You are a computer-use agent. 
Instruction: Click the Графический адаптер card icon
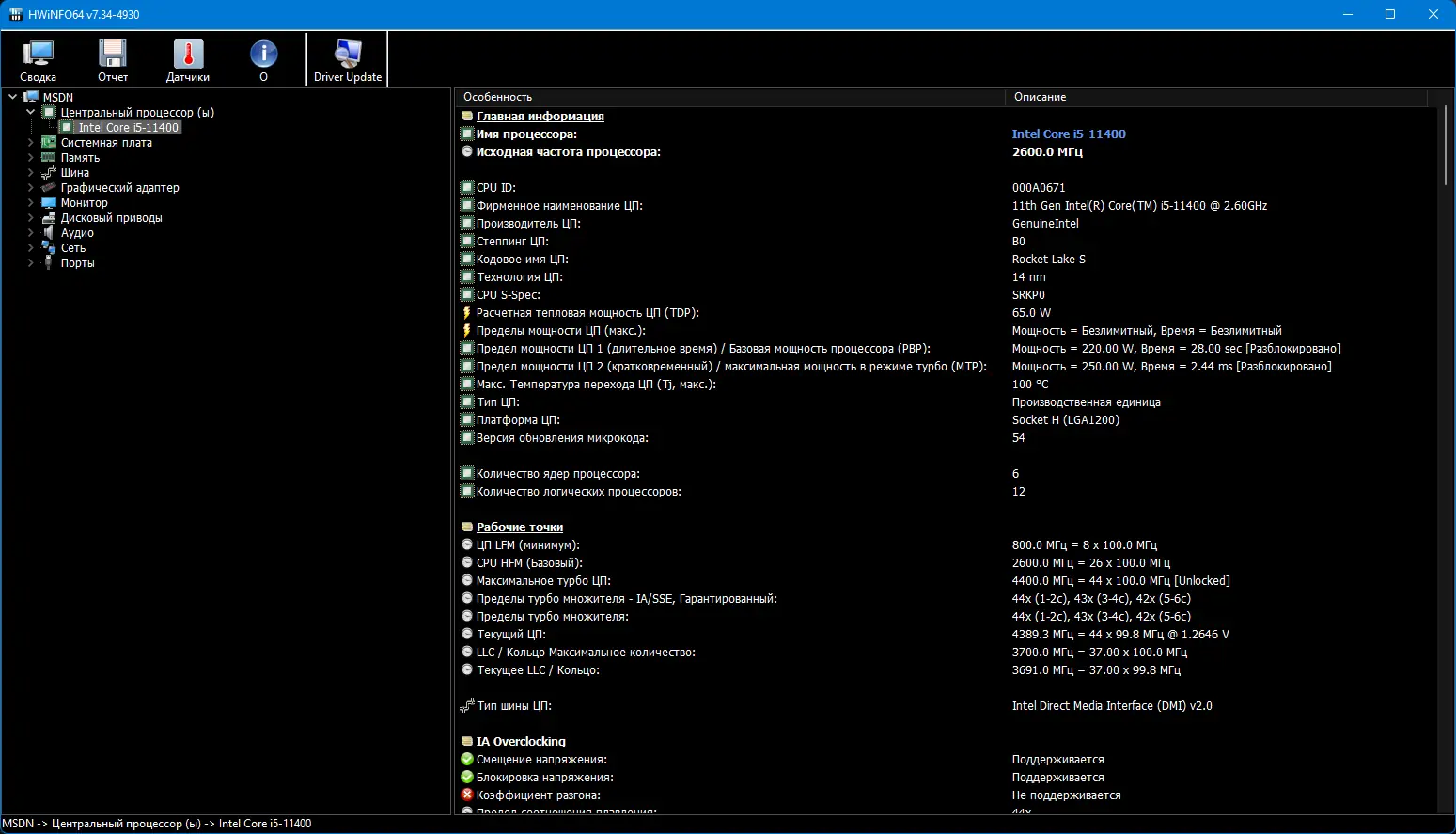[49, 187]
